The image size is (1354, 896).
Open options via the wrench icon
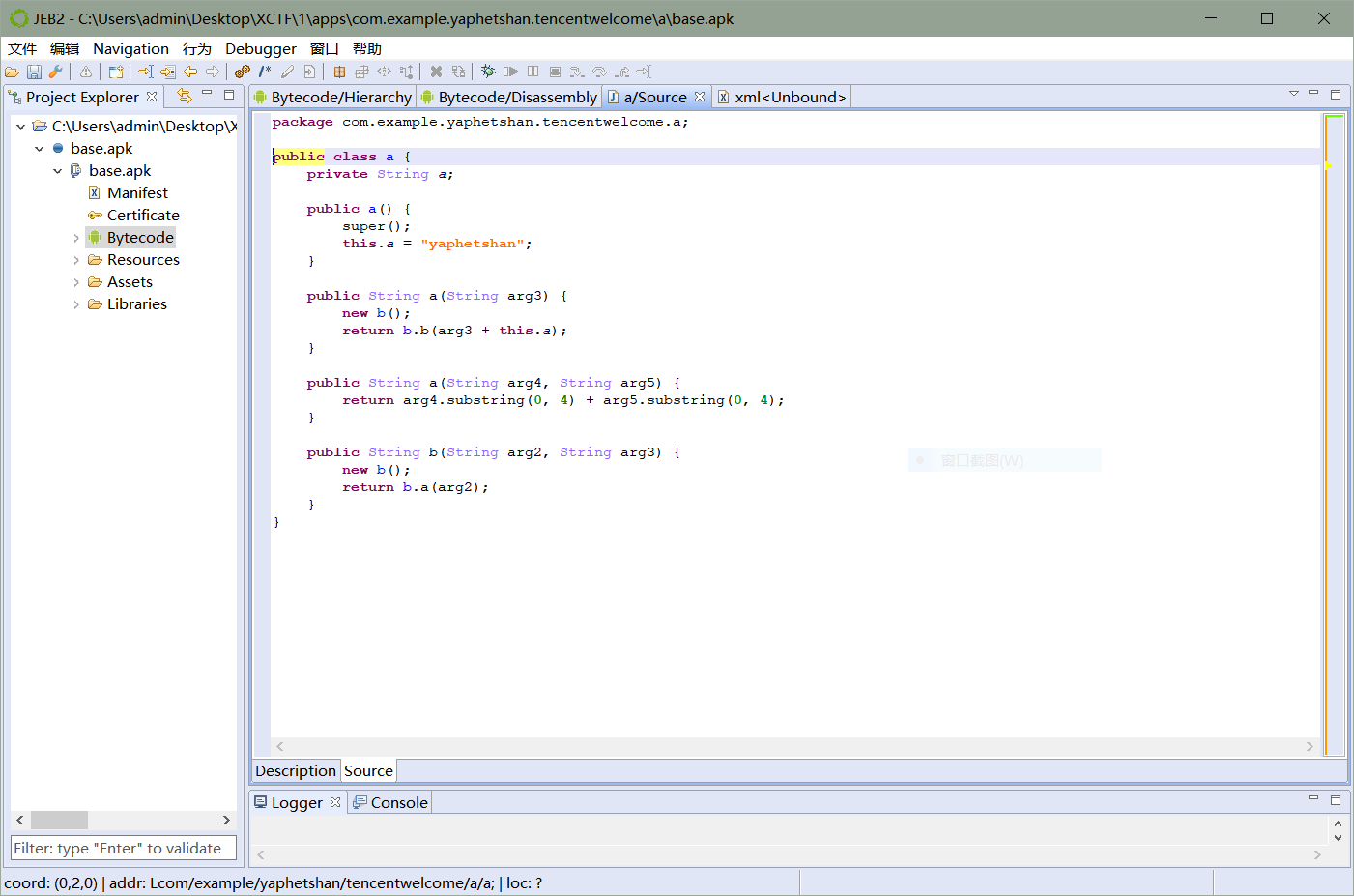[x=56, y=72]
